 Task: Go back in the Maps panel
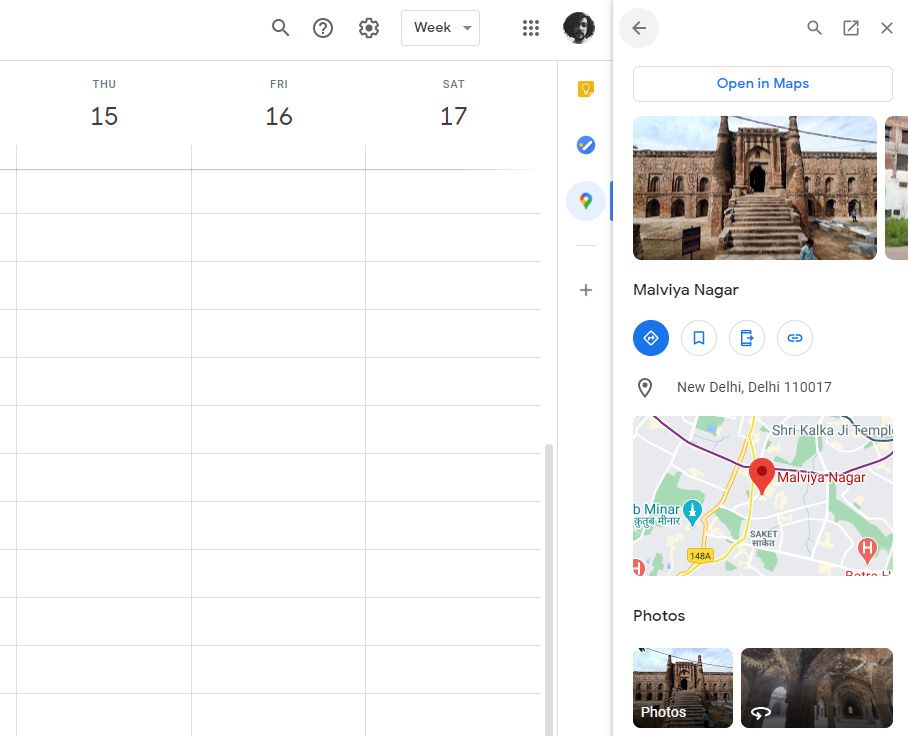639,28
